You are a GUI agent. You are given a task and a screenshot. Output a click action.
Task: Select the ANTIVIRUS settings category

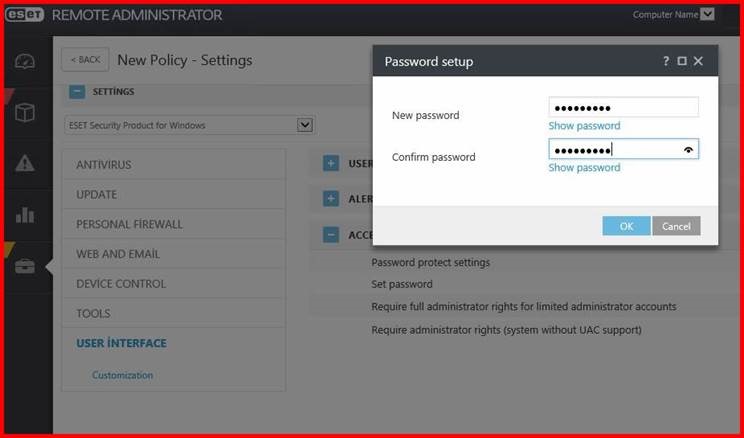point(174,165)
